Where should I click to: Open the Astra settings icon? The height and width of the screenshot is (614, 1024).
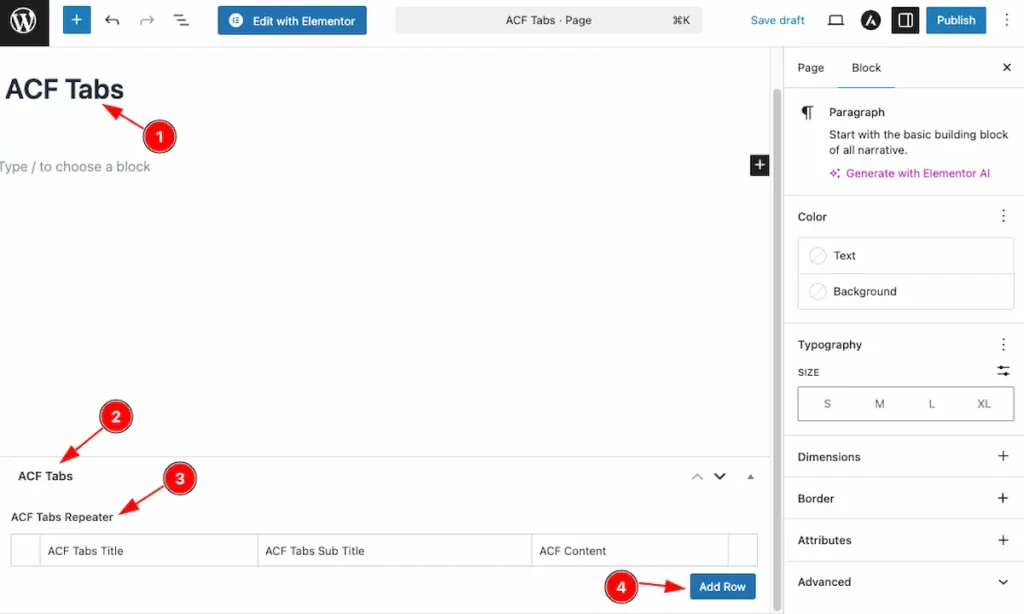point(871,20)
